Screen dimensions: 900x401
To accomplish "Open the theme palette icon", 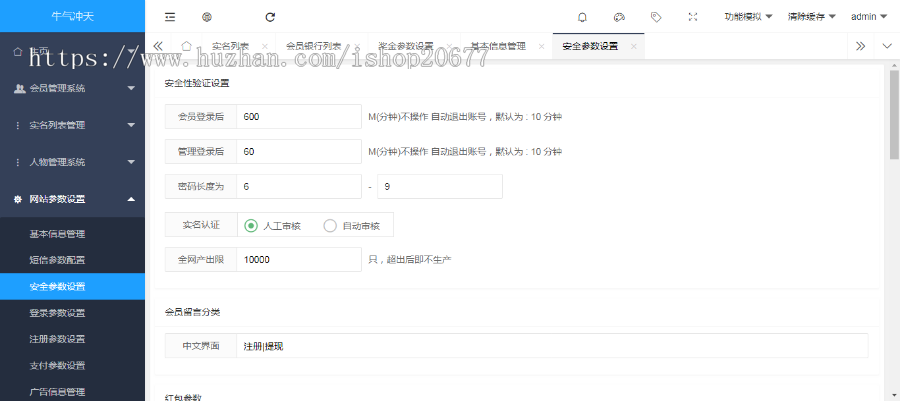I will 619,17.
